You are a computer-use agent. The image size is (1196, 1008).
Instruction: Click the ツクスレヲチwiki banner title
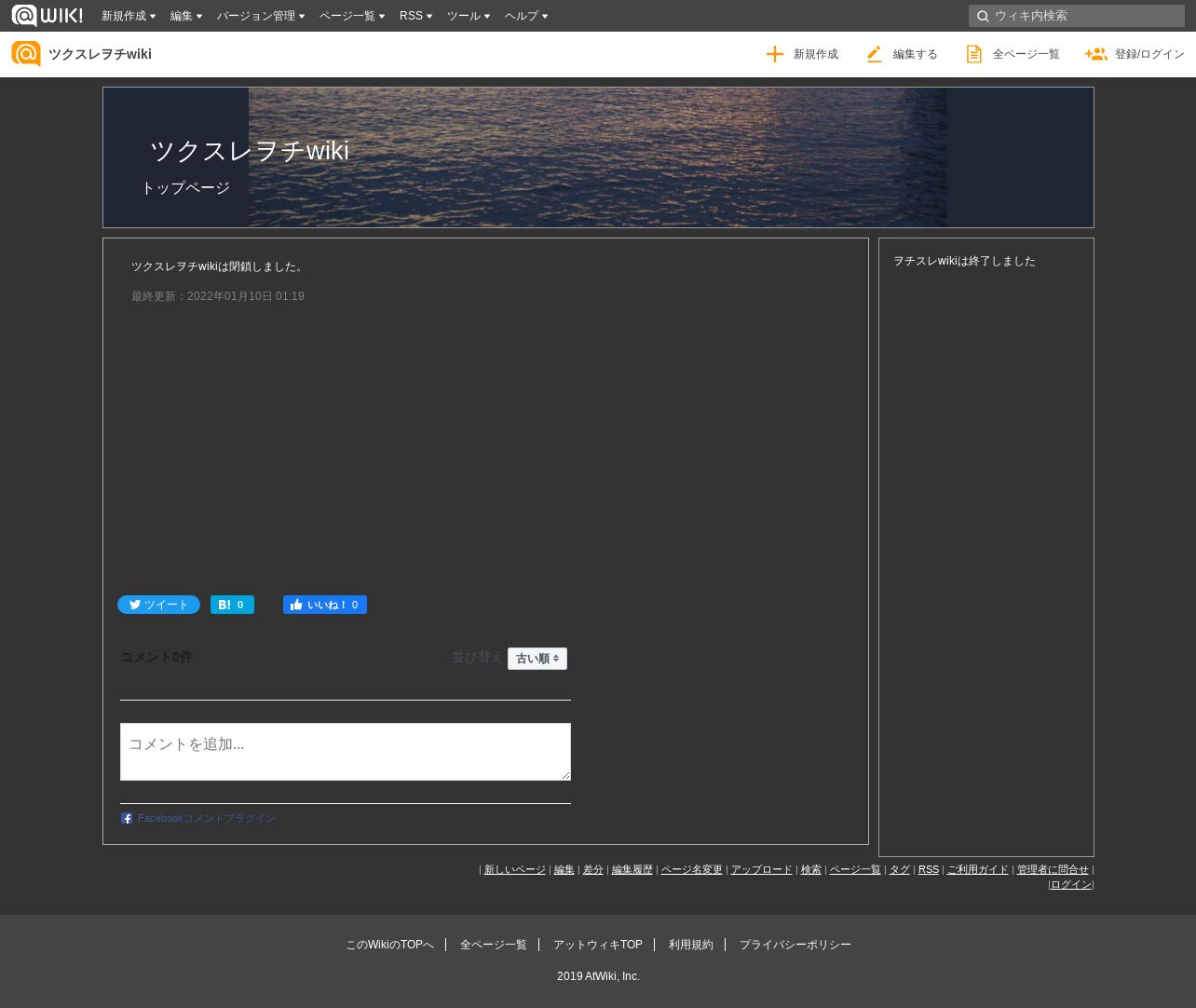click(250, 150)
